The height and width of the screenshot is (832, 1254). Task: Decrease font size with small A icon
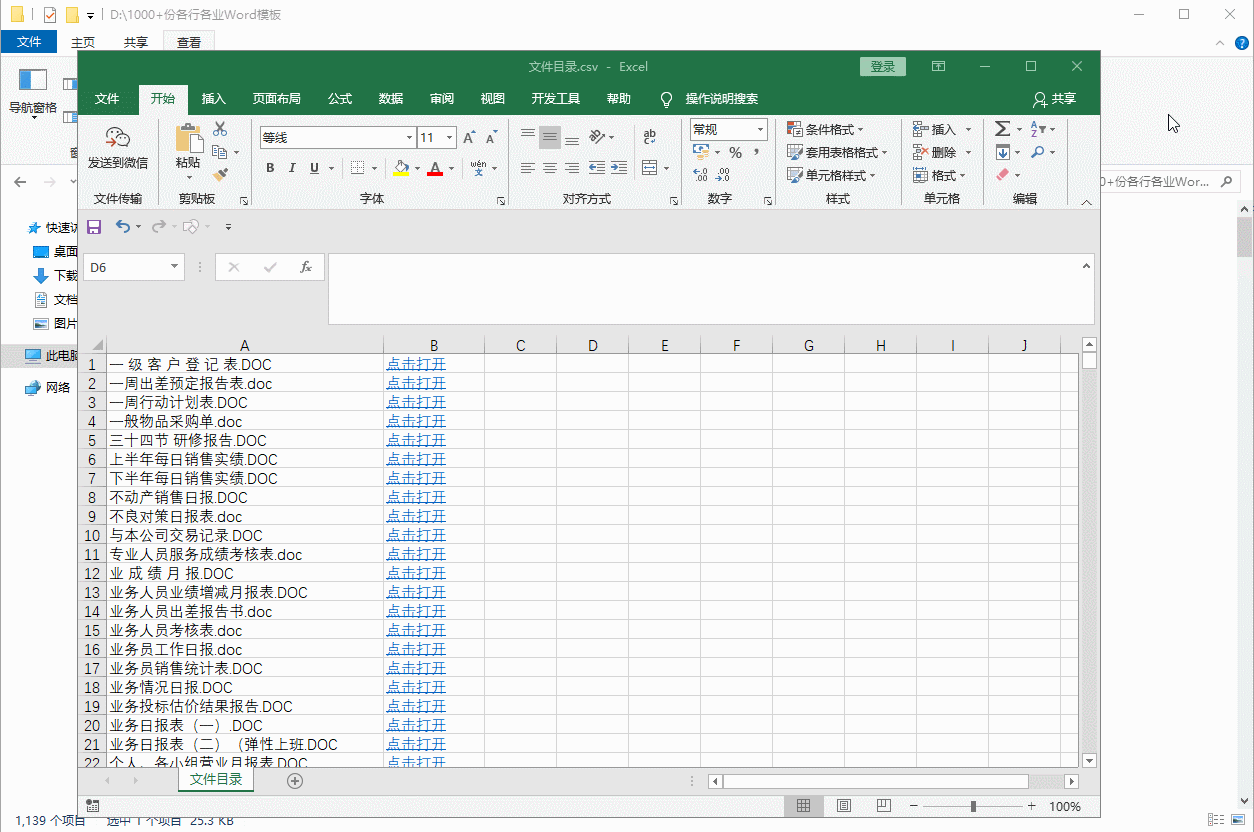tap(491, 138)
